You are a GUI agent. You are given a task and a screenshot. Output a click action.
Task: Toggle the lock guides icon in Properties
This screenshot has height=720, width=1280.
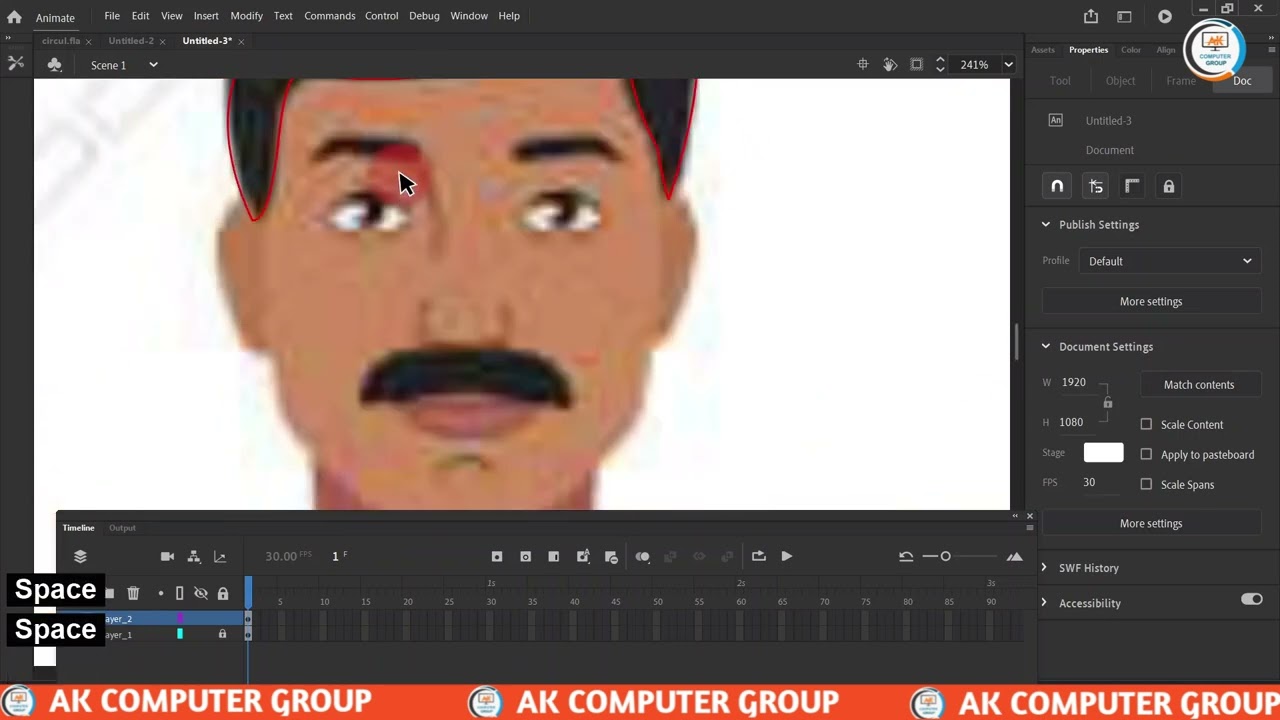[x=1168, y=186]
